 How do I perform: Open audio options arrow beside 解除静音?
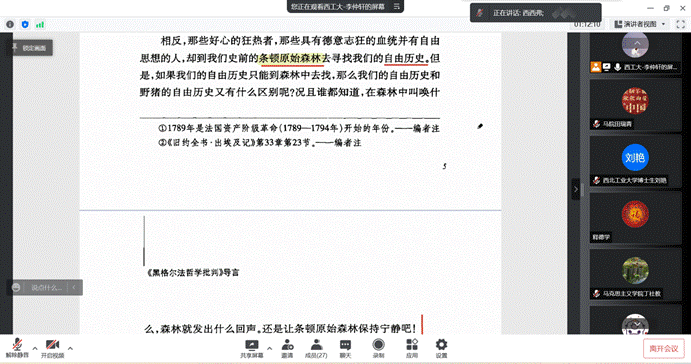[x=35, y=348]
